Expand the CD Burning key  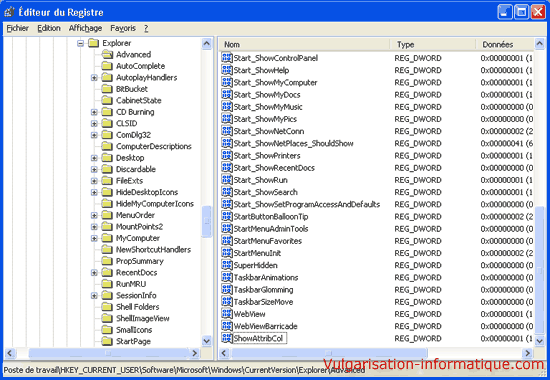pos(94,112)
